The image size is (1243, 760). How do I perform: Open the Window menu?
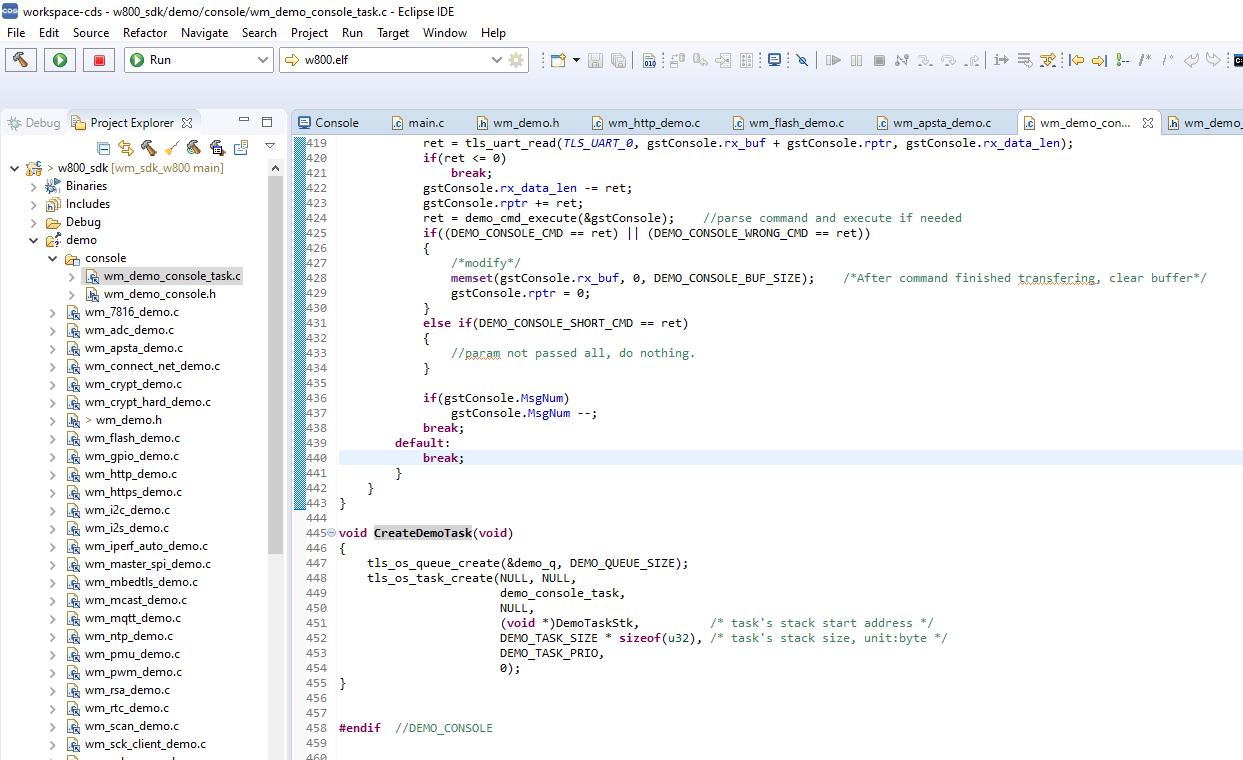click(x=445, y=33)
